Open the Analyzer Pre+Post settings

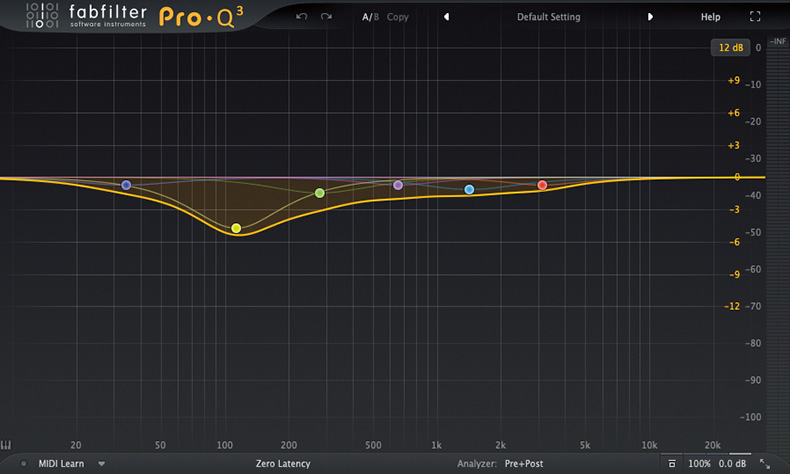tap(524, 463)
